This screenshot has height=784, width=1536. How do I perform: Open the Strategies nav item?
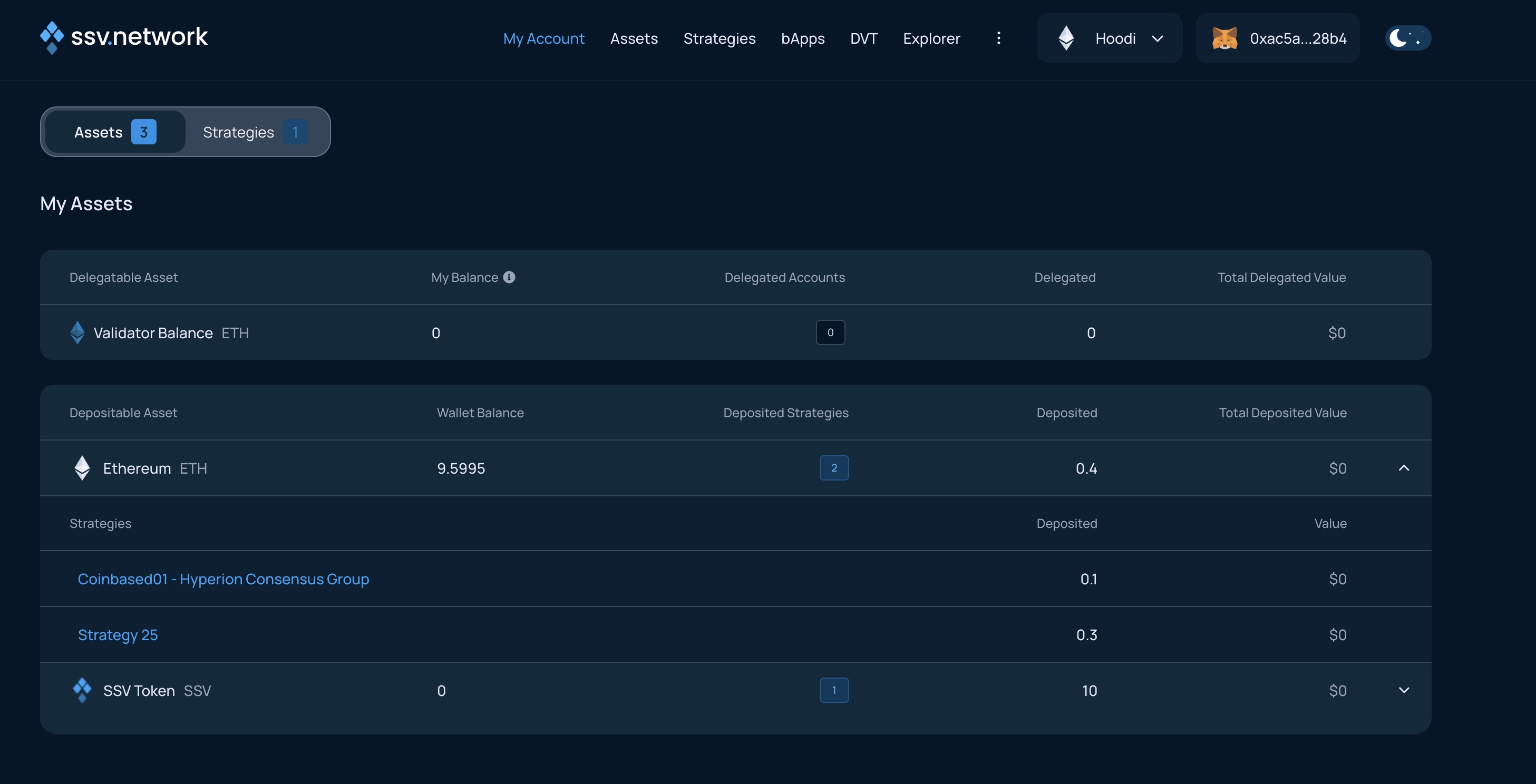coord(720,38)
